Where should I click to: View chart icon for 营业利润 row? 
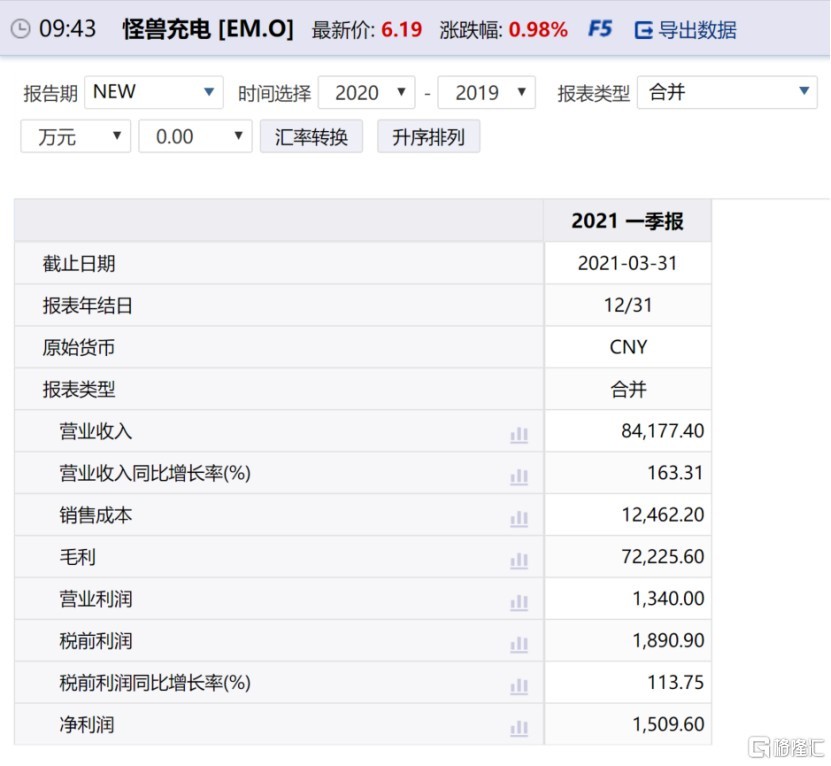point(518,602)
